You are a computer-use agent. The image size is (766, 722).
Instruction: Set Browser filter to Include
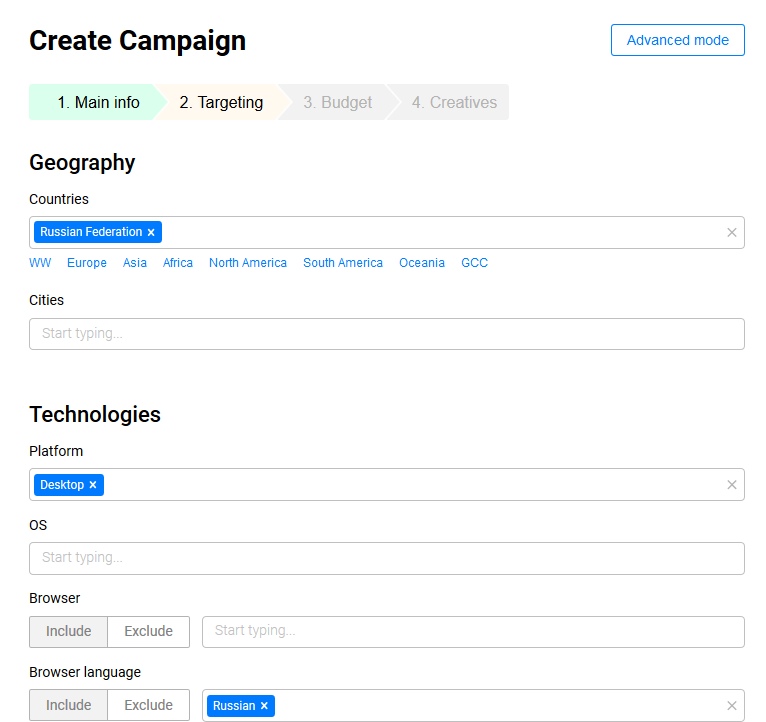68,631
